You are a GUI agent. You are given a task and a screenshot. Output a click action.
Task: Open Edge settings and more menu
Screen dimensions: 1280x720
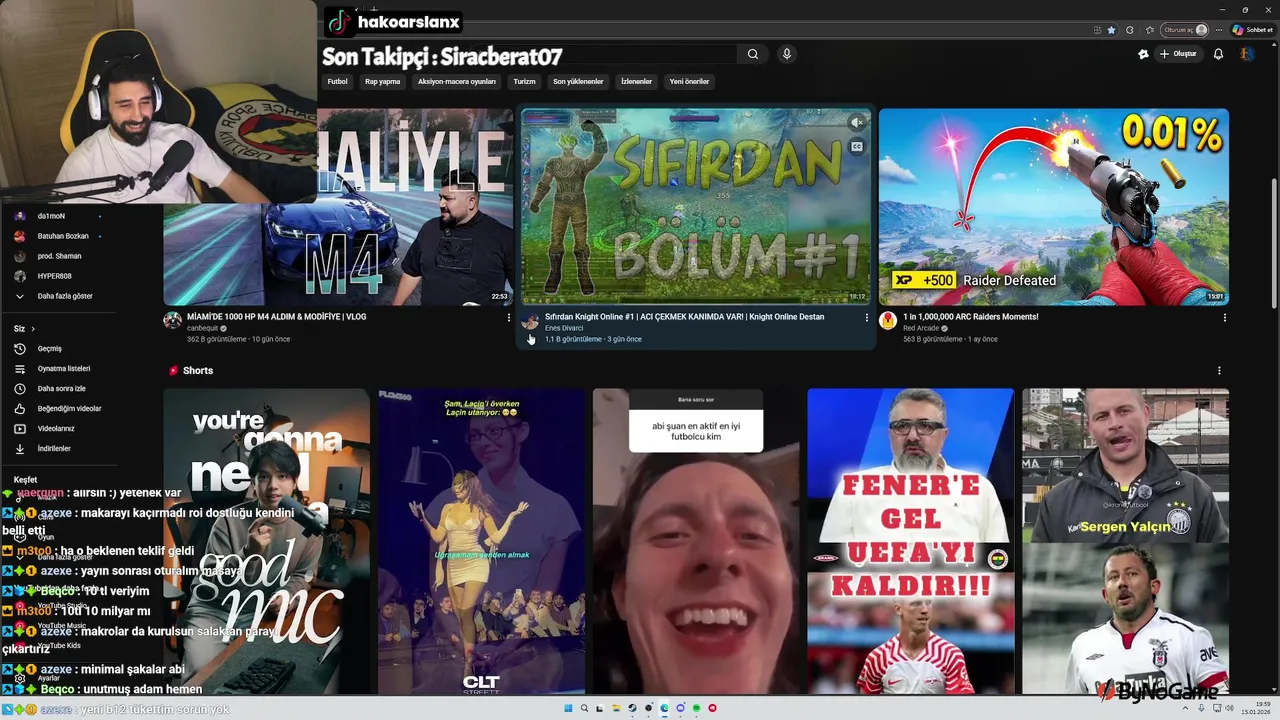pyautogui.click(x=1218, y=30)
